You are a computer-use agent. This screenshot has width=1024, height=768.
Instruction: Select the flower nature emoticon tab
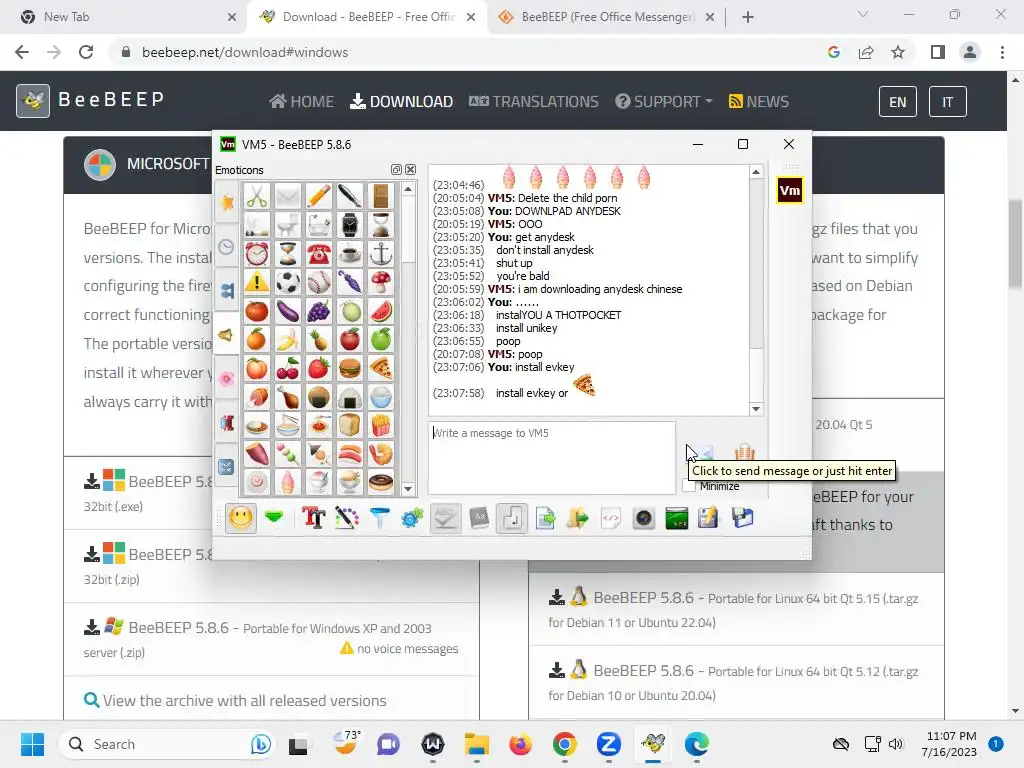(227, 379)
